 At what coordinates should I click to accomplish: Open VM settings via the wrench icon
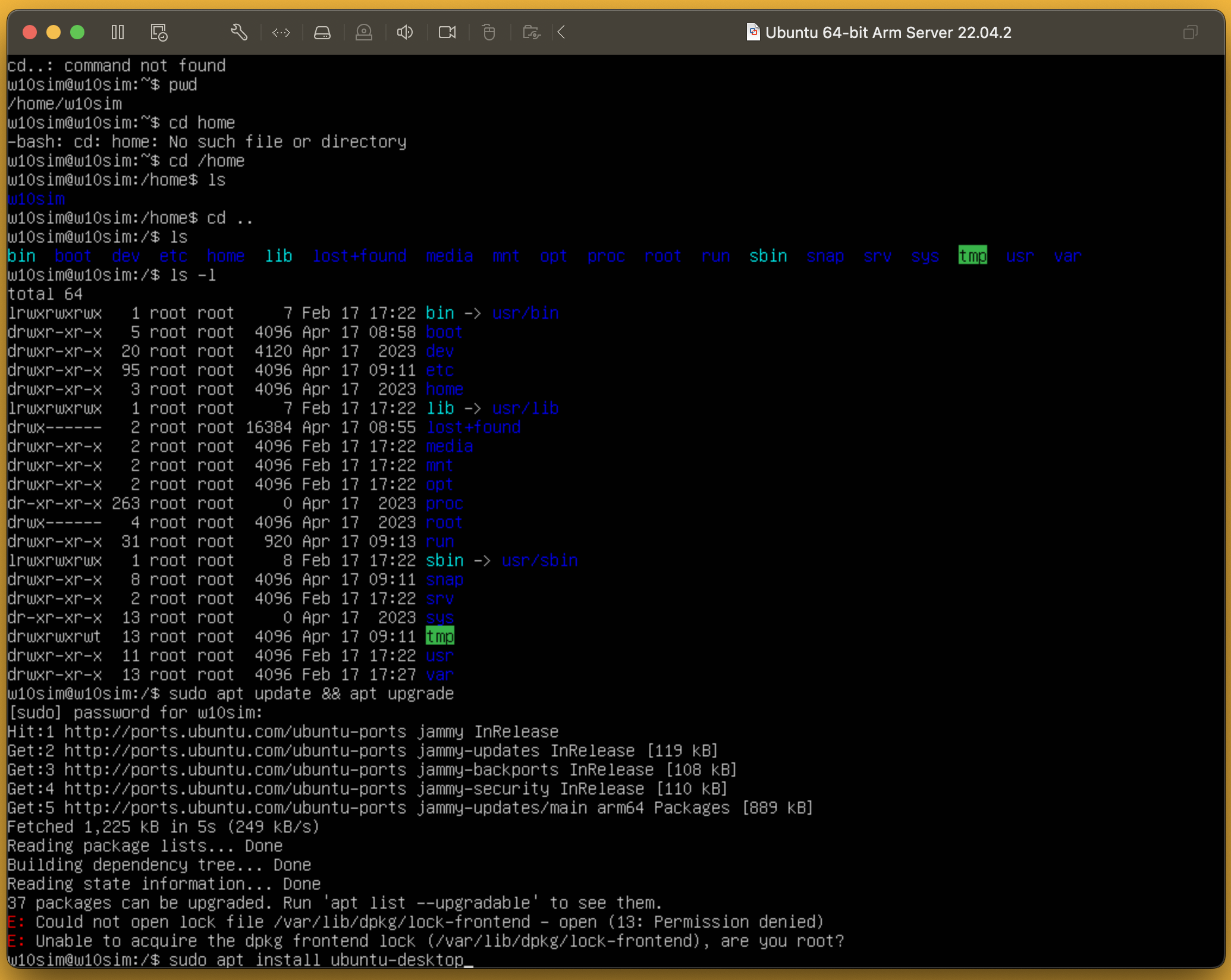[x=239, y=32]
